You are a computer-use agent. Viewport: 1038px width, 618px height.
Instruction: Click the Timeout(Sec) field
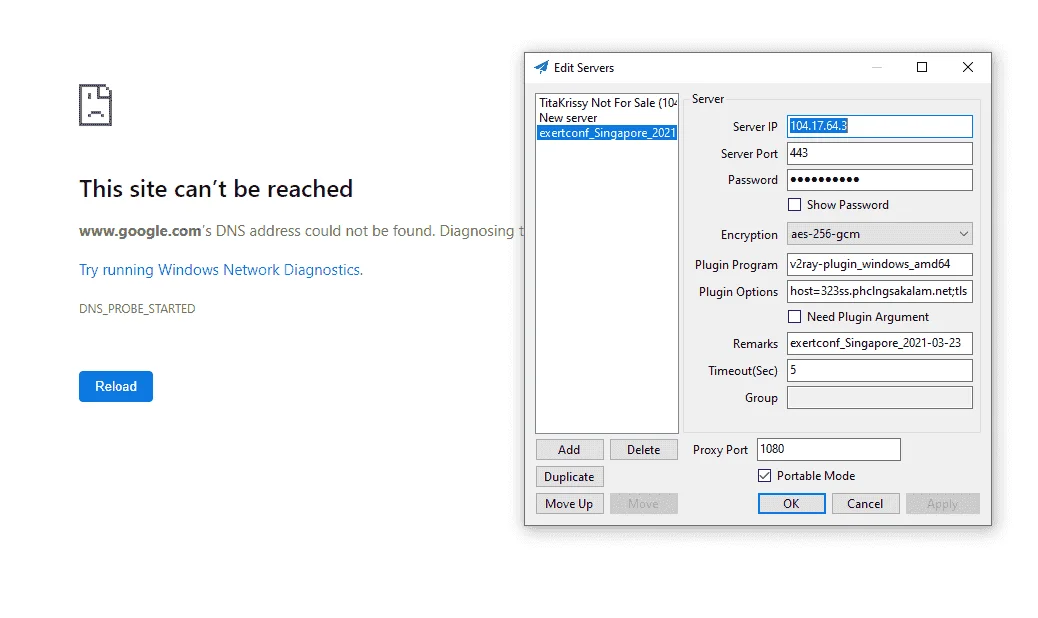[x=880, y=371]
